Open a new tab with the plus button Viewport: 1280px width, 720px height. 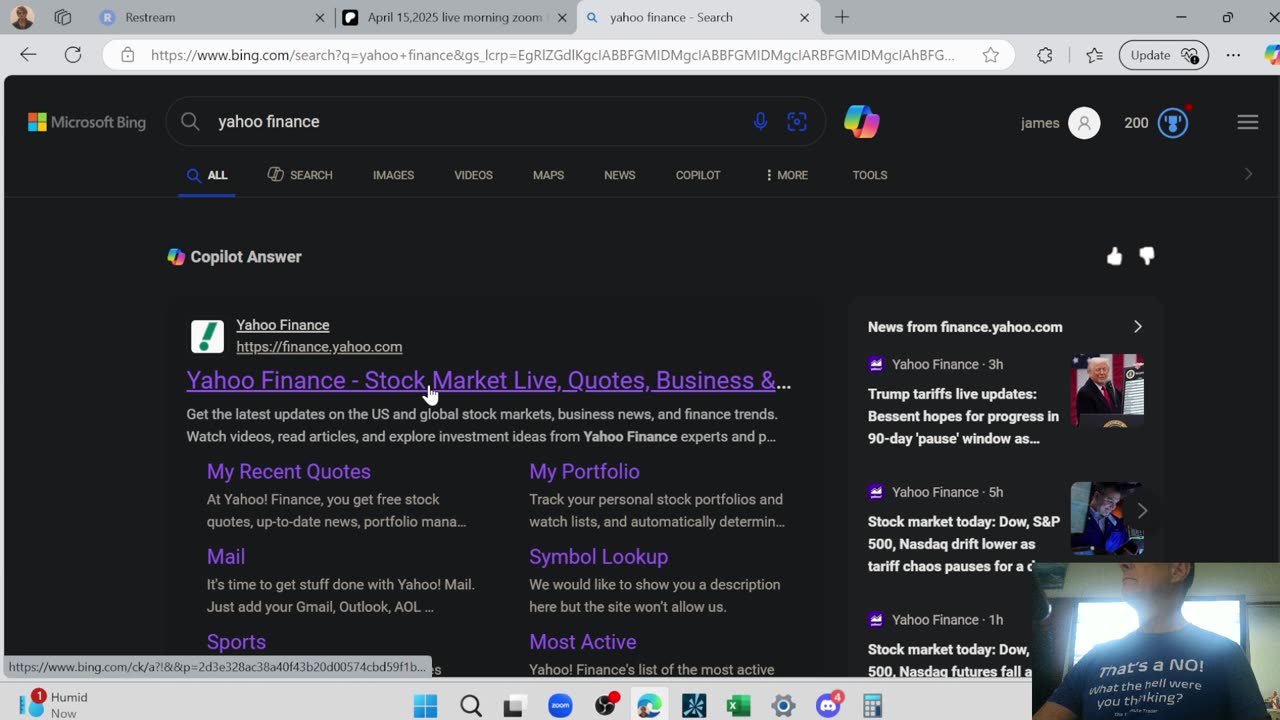tap(842, 17)
